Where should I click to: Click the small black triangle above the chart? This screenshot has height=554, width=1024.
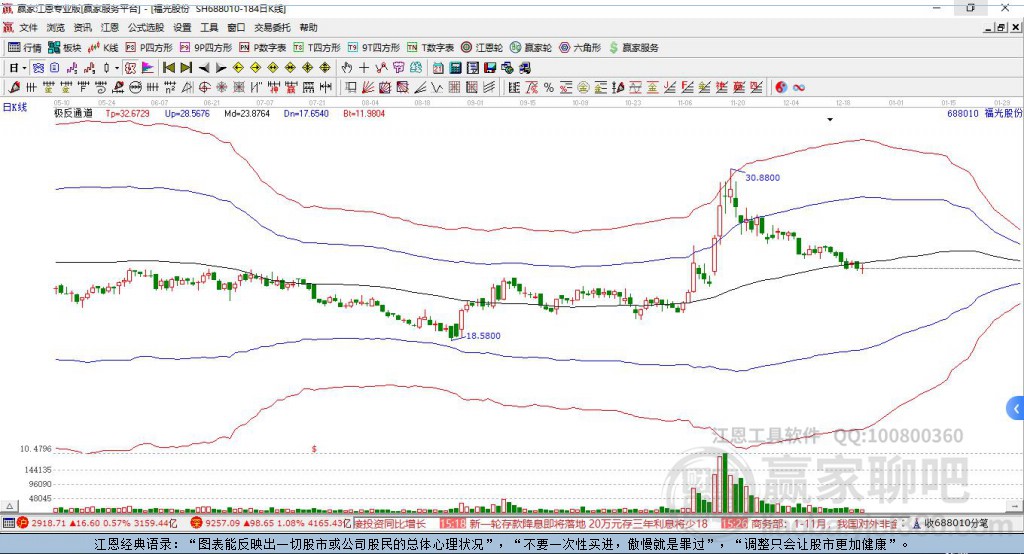coord(830,120)
